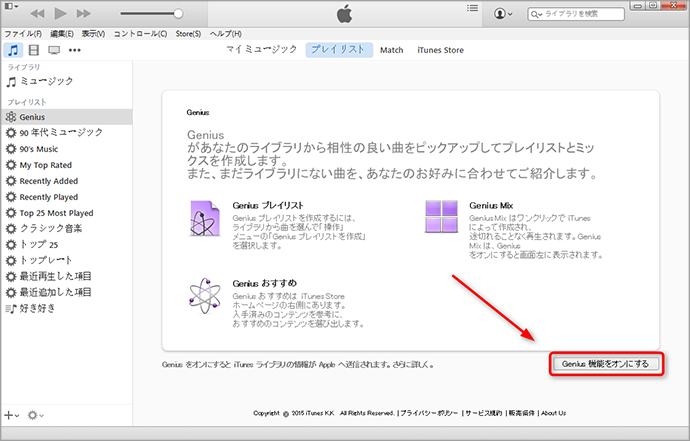Open the 編集(E) menu
690x441 pixels.
62,34
